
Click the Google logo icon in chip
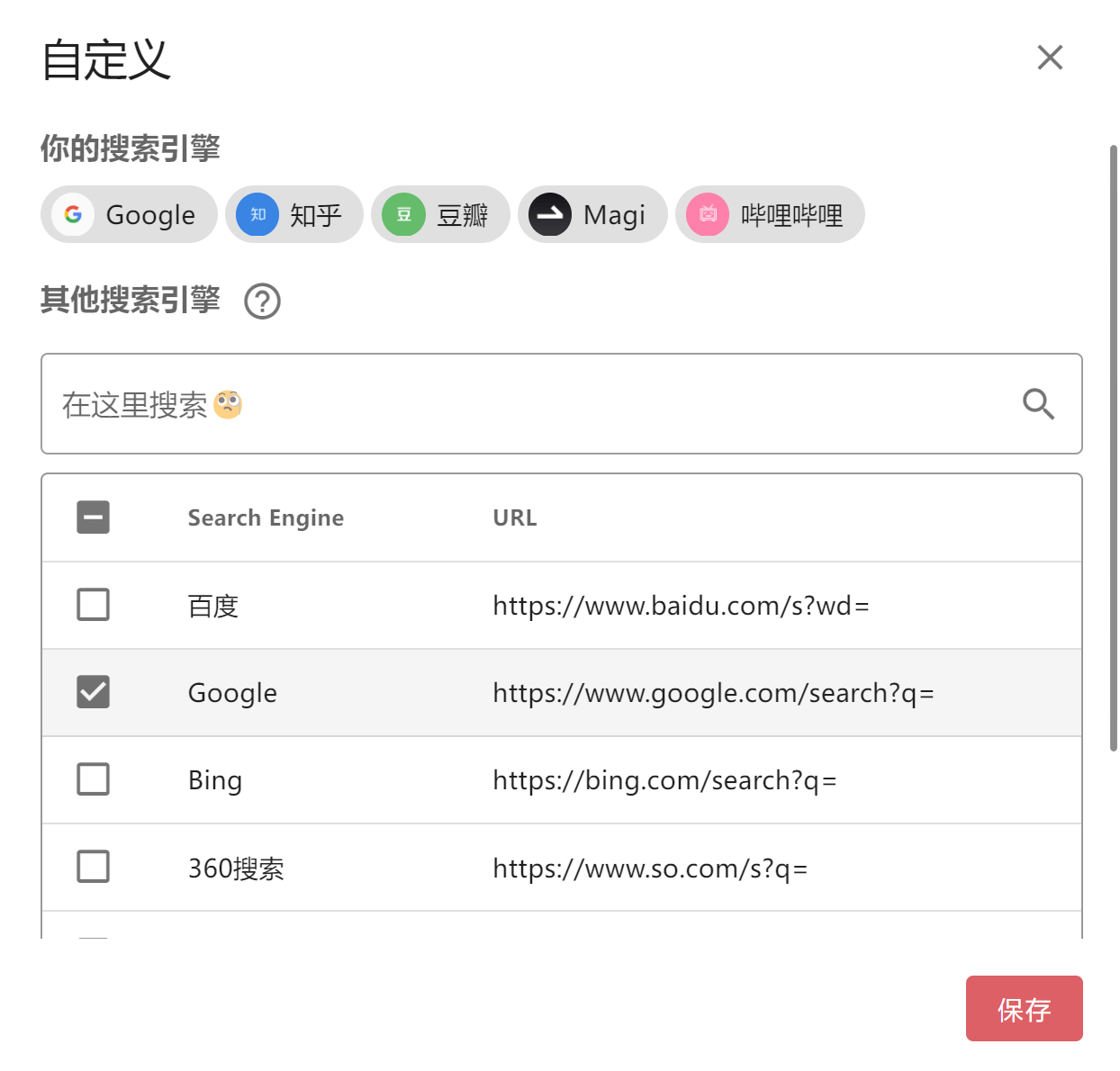pyautogui.click(x=73, y=214)
